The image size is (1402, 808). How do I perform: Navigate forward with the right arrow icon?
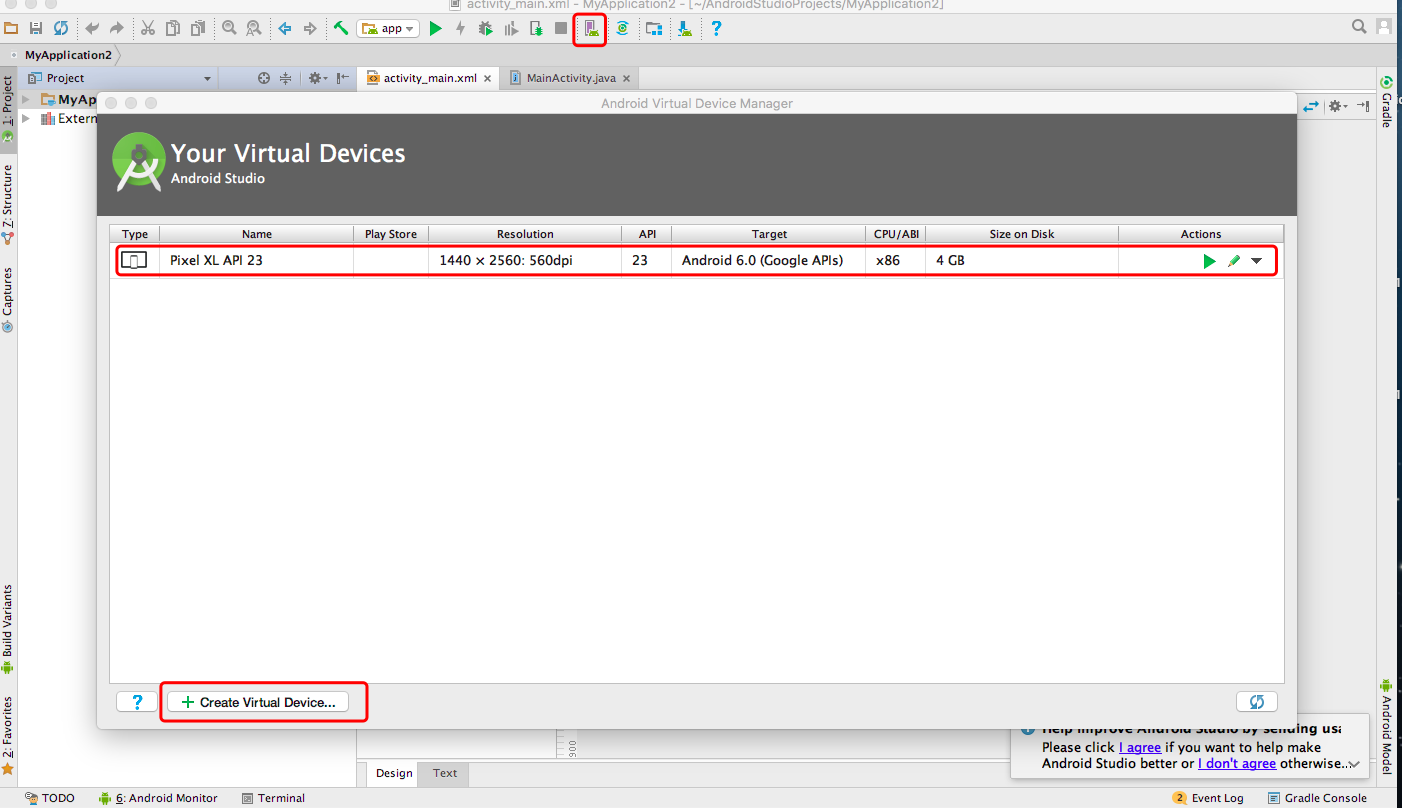309,28
